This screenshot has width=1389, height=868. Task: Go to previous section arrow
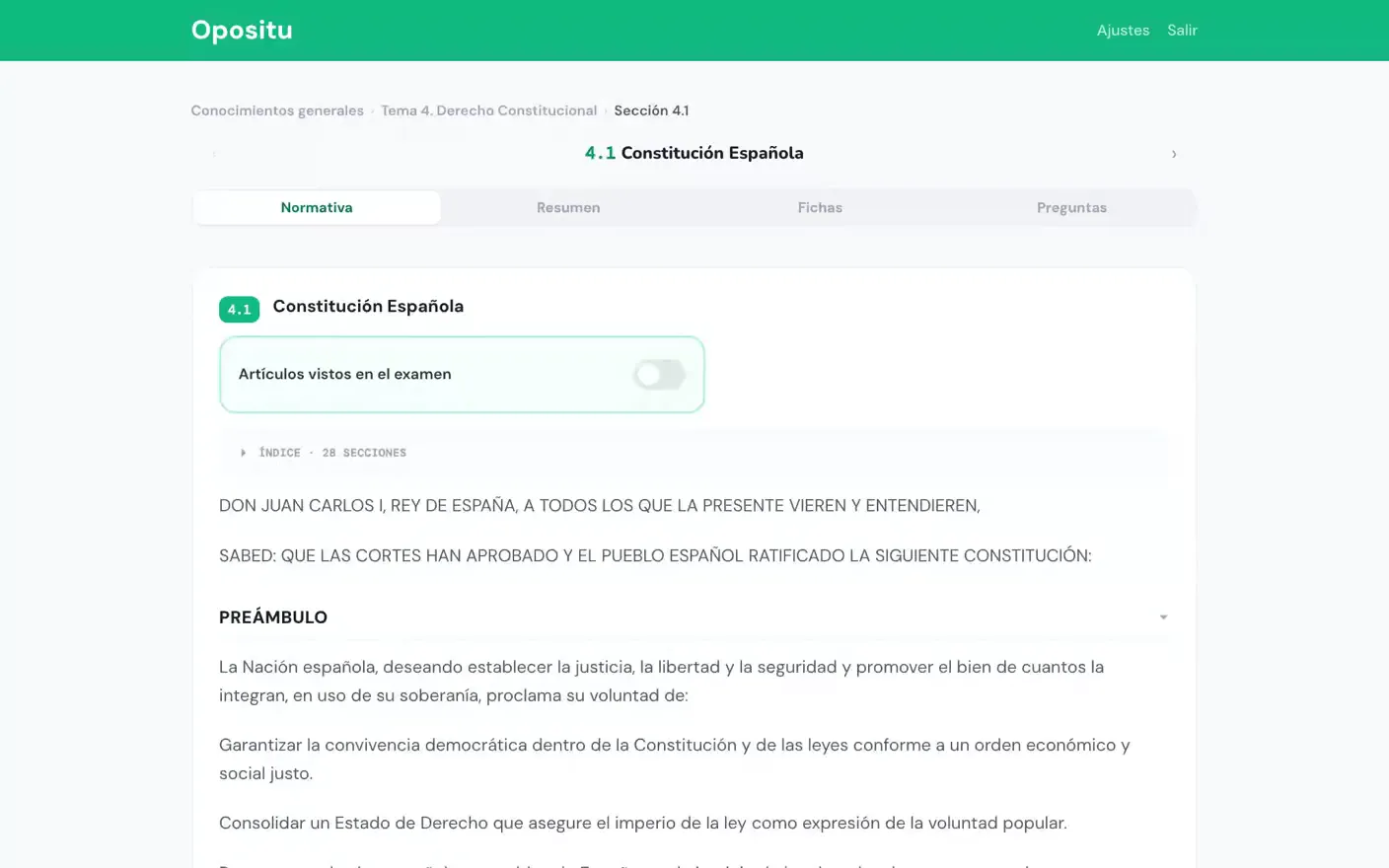tap(214, 154)
